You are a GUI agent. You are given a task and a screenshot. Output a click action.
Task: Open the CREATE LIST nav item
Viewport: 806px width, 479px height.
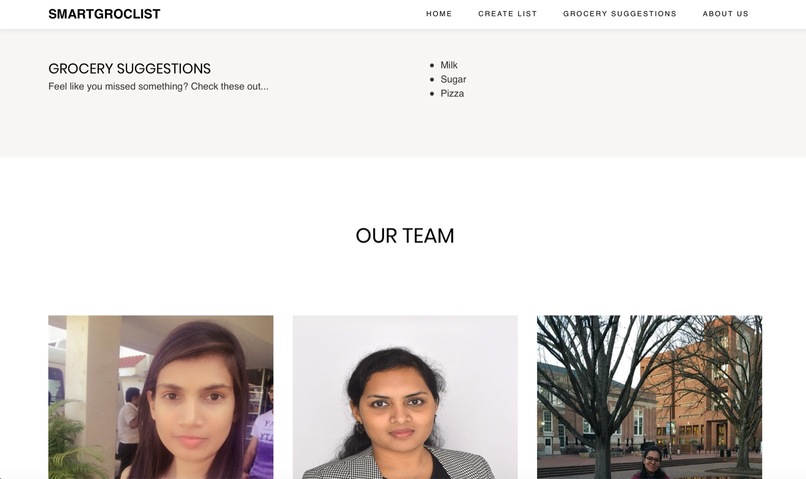pos(507,14)
